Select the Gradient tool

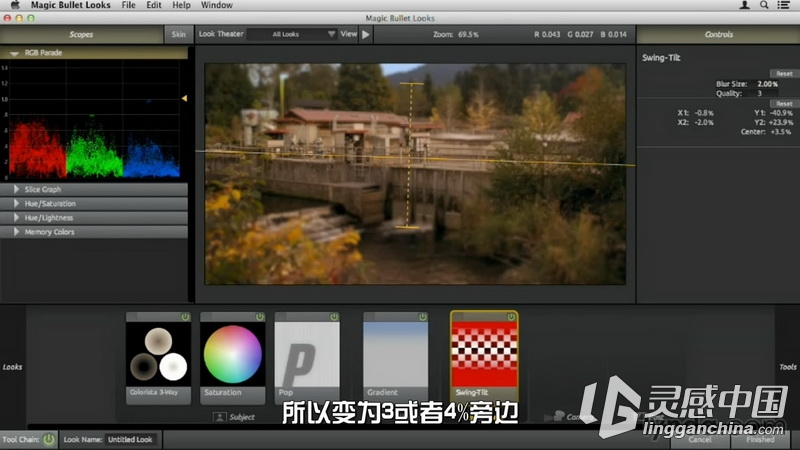pos(395,359)
